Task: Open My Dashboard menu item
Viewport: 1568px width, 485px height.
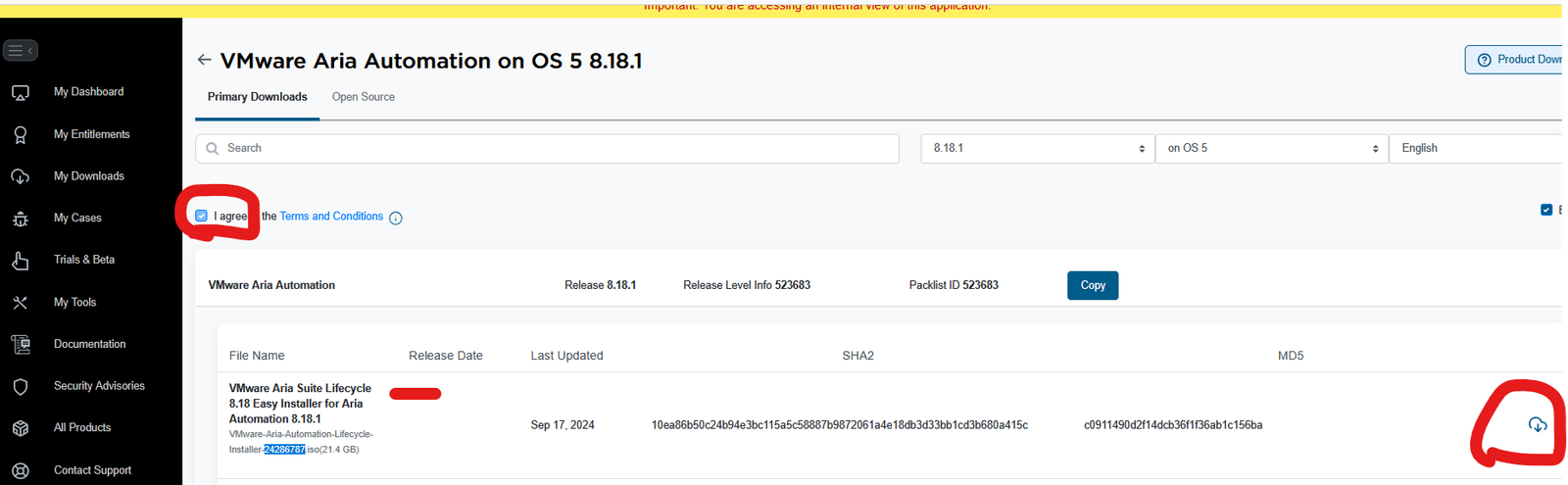Action: click(x=89, y=92)
